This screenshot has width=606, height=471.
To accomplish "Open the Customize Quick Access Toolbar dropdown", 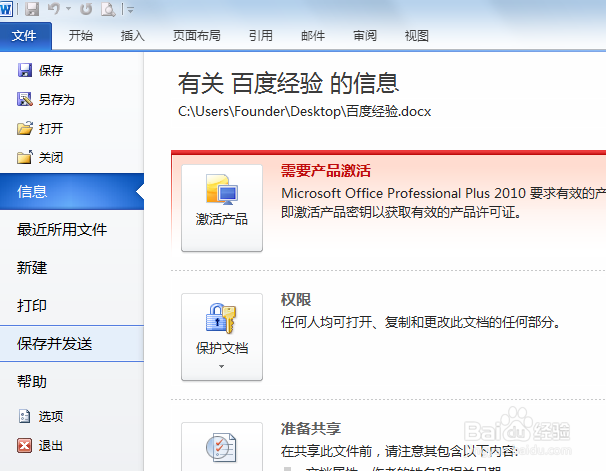I will coord(130,9).
